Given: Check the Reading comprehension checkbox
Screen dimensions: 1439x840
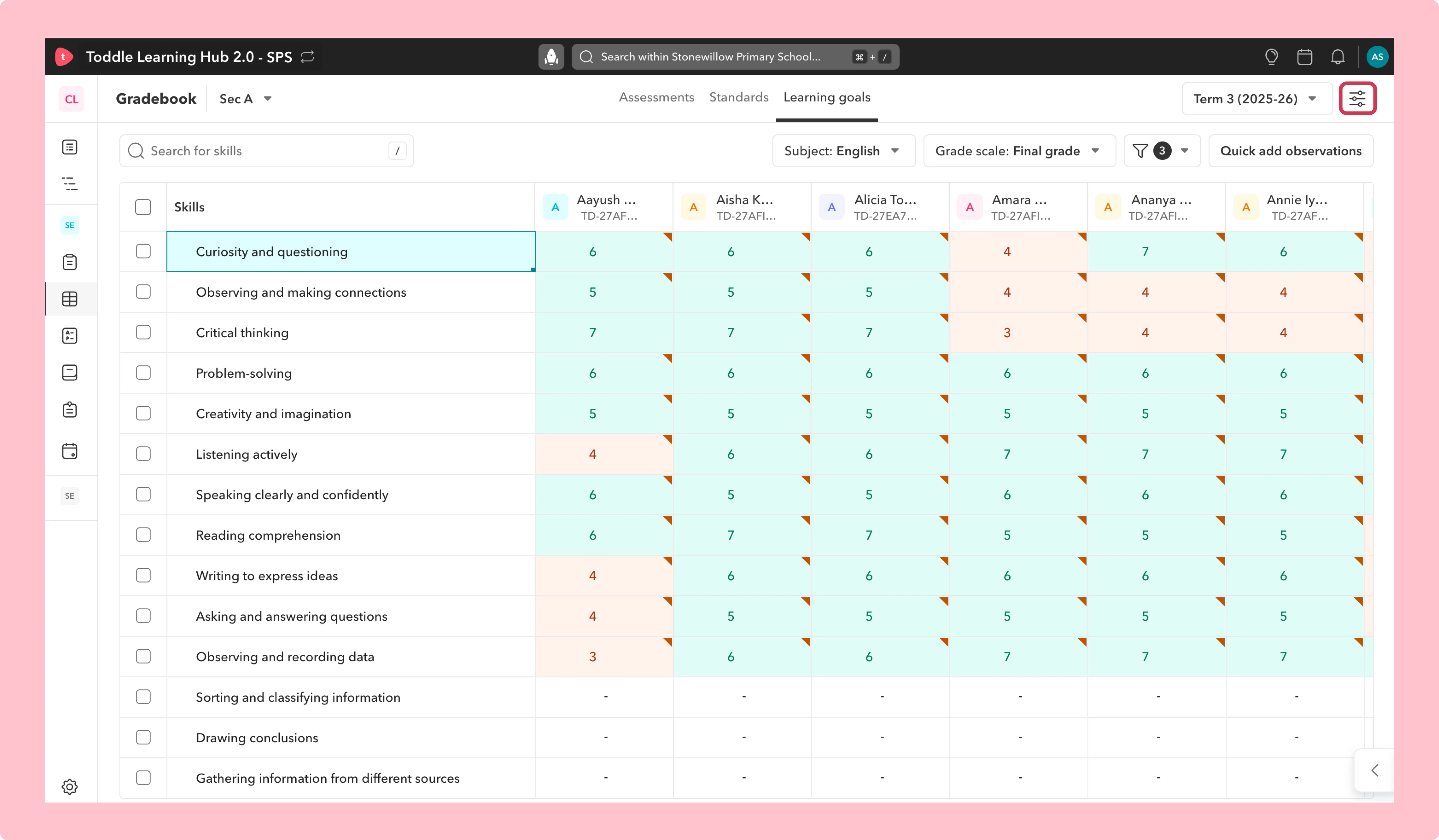Looking at the screenshot, I should pos(143,535).
